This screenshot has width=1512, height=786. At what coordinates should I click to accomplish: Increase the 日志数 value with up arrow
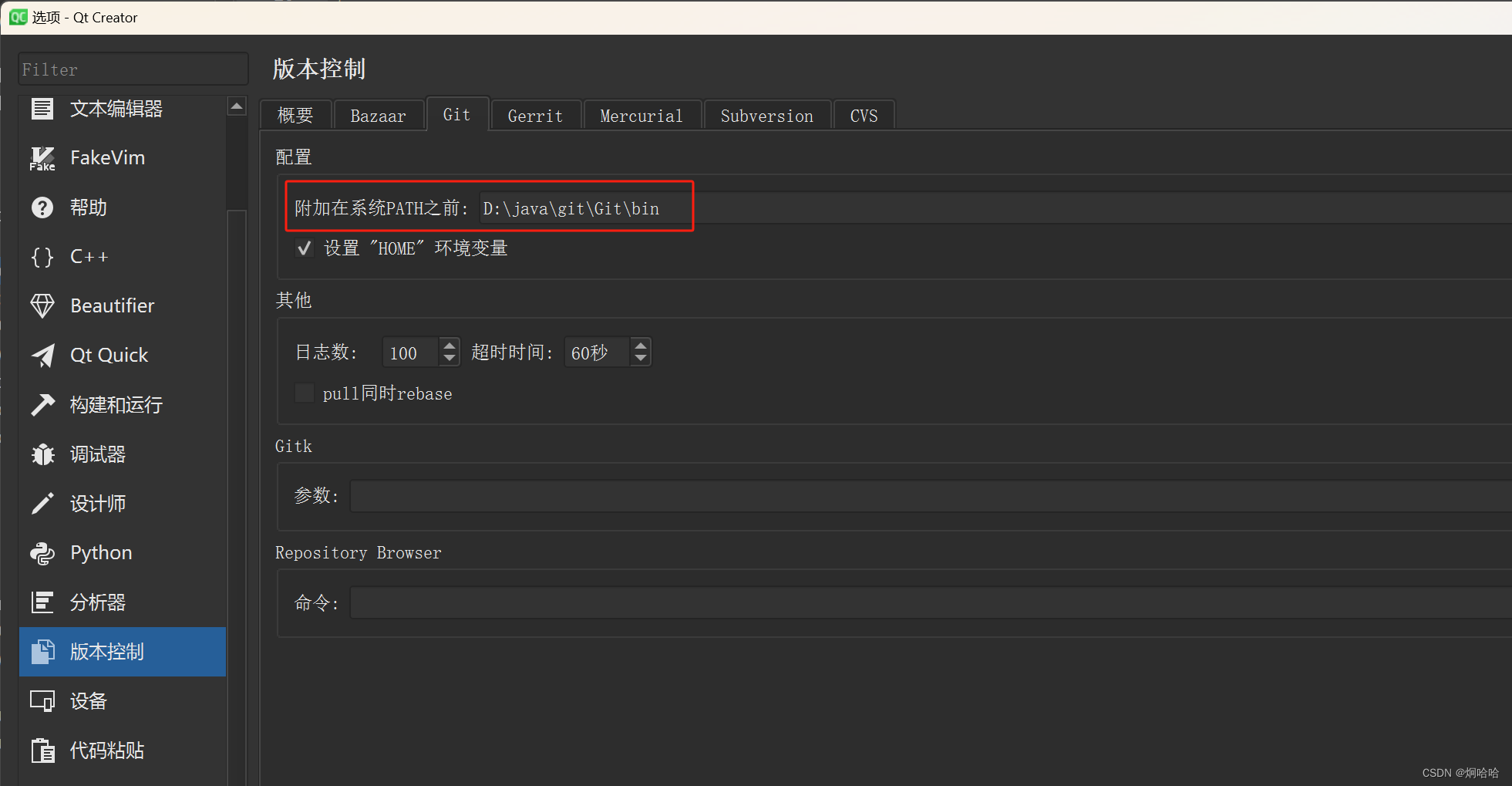(x=450, y=346)
